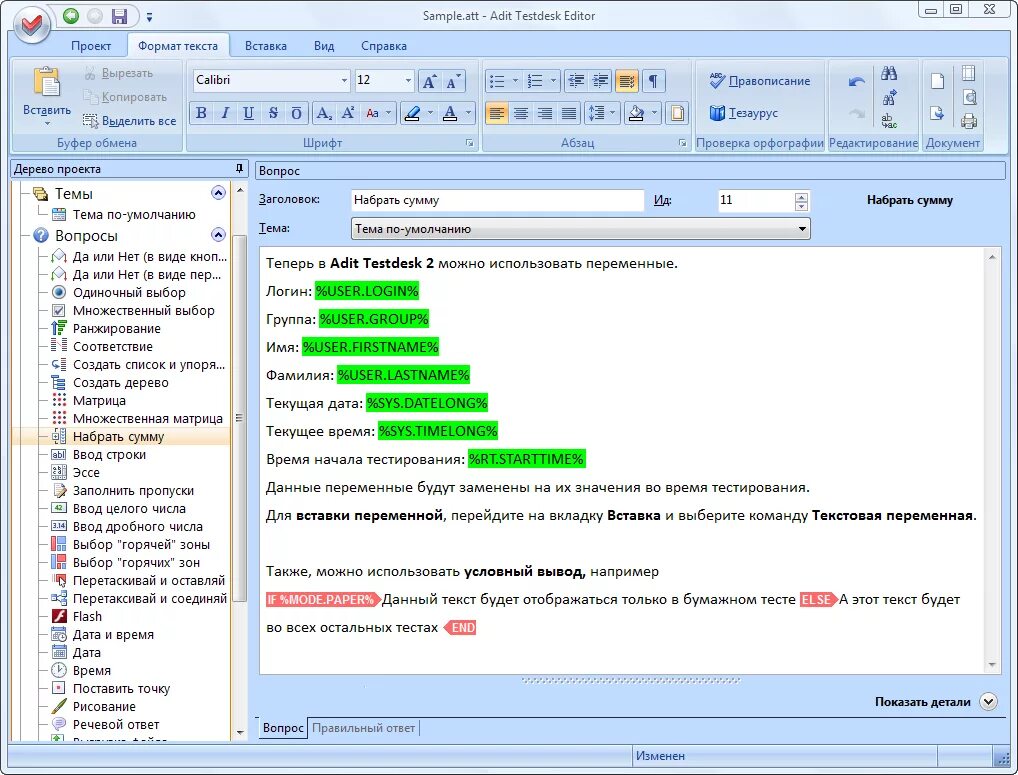Decrease paragraph indent

576,80
